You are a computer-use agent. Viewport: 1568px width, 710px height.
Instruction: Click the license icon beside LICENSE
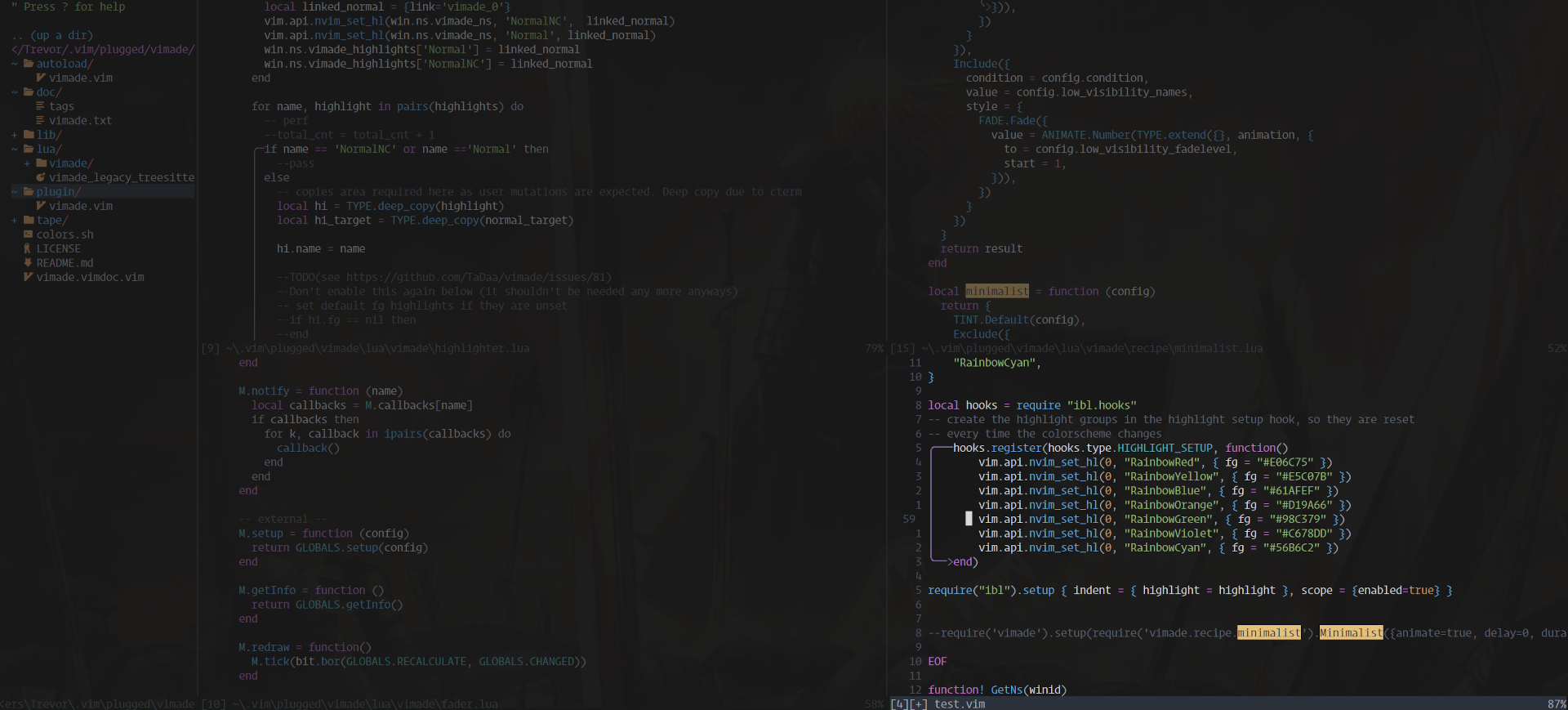coord(29,248)
